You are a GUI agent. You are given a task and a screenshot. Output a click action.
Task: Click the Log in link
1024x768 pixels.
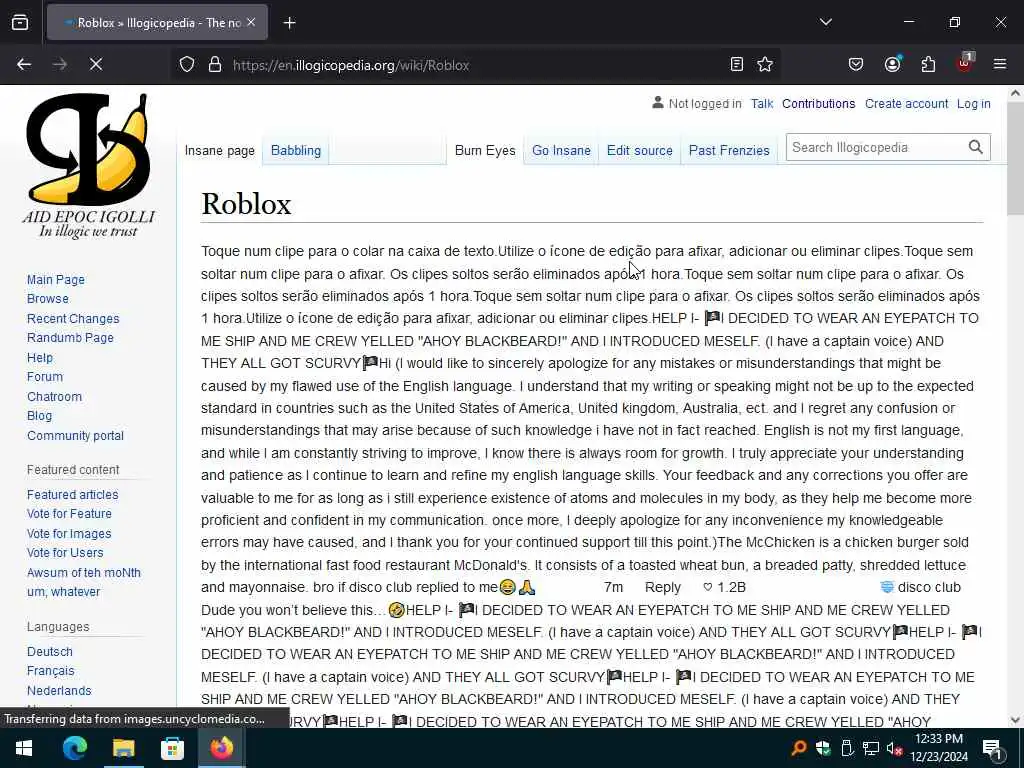(x=973, y=104)
